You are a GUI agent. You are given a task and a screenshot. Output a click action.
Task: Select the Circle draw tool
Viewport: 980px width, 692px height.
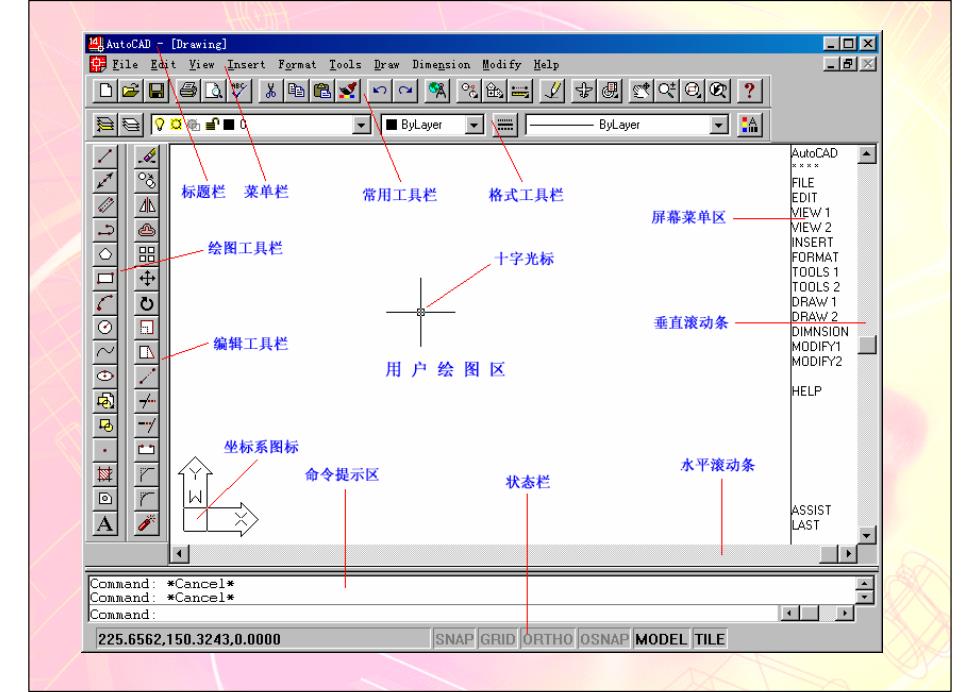pyautogui.click(x=105, y=327)
